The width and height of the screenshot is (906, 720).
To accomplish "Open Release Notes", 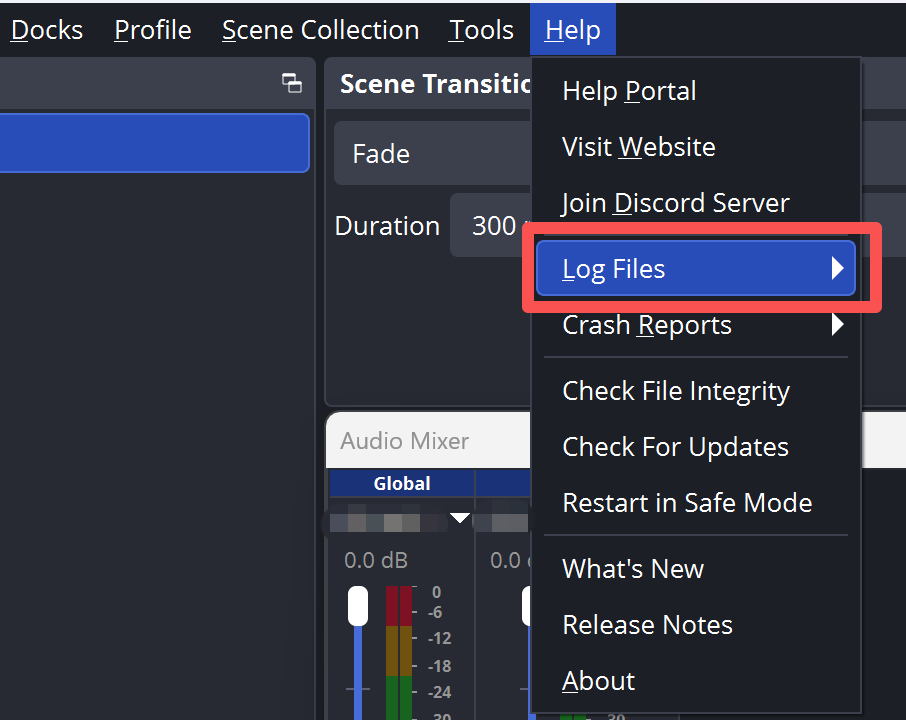I will tap(696, 625).
